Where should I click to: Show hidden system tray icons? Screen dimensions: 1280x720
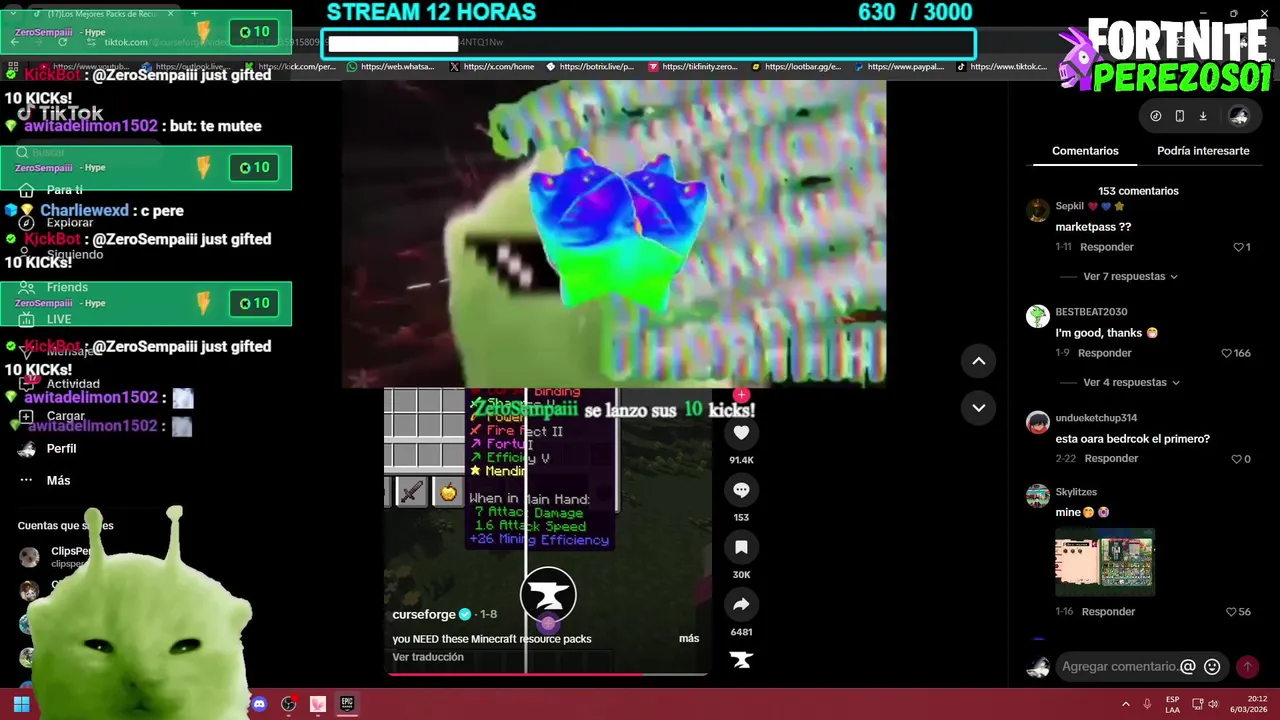[x=1125, y=704]
